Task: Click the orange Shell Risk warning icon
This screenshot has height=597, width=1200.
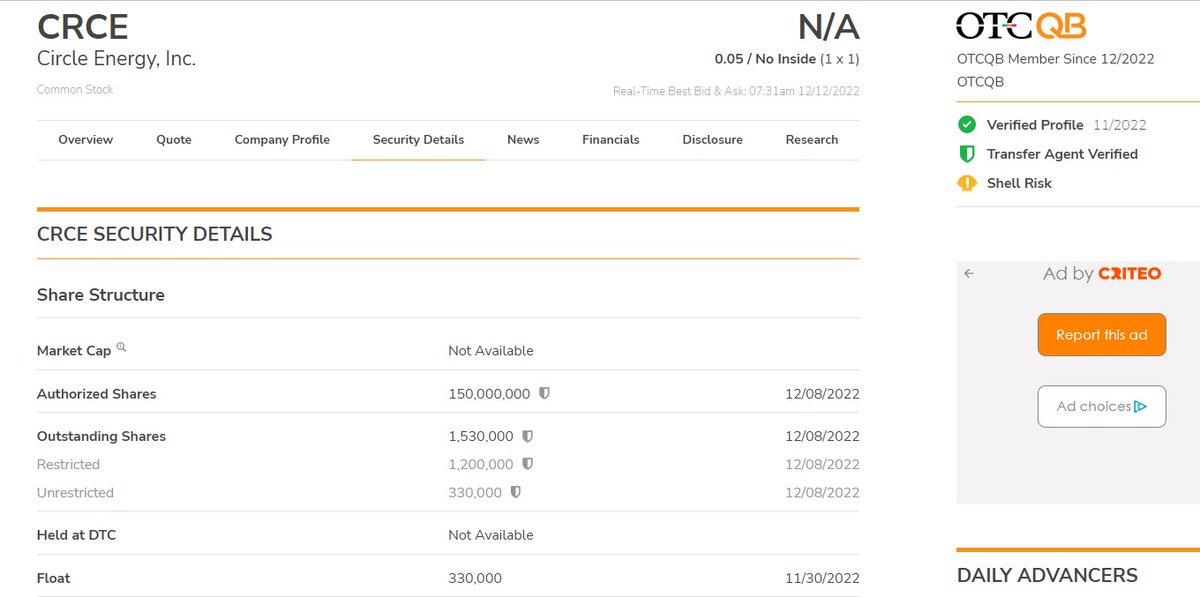Action: tap(966, 183)
